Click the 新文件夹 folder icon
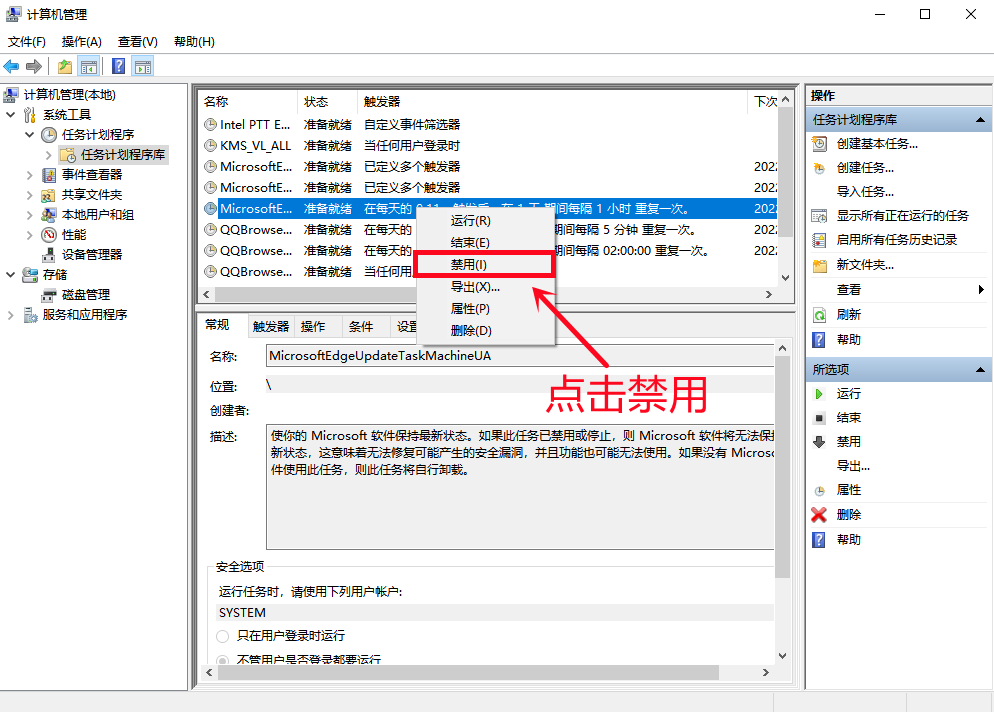This screenshot has width=994, height=712. tap(820, 266)
